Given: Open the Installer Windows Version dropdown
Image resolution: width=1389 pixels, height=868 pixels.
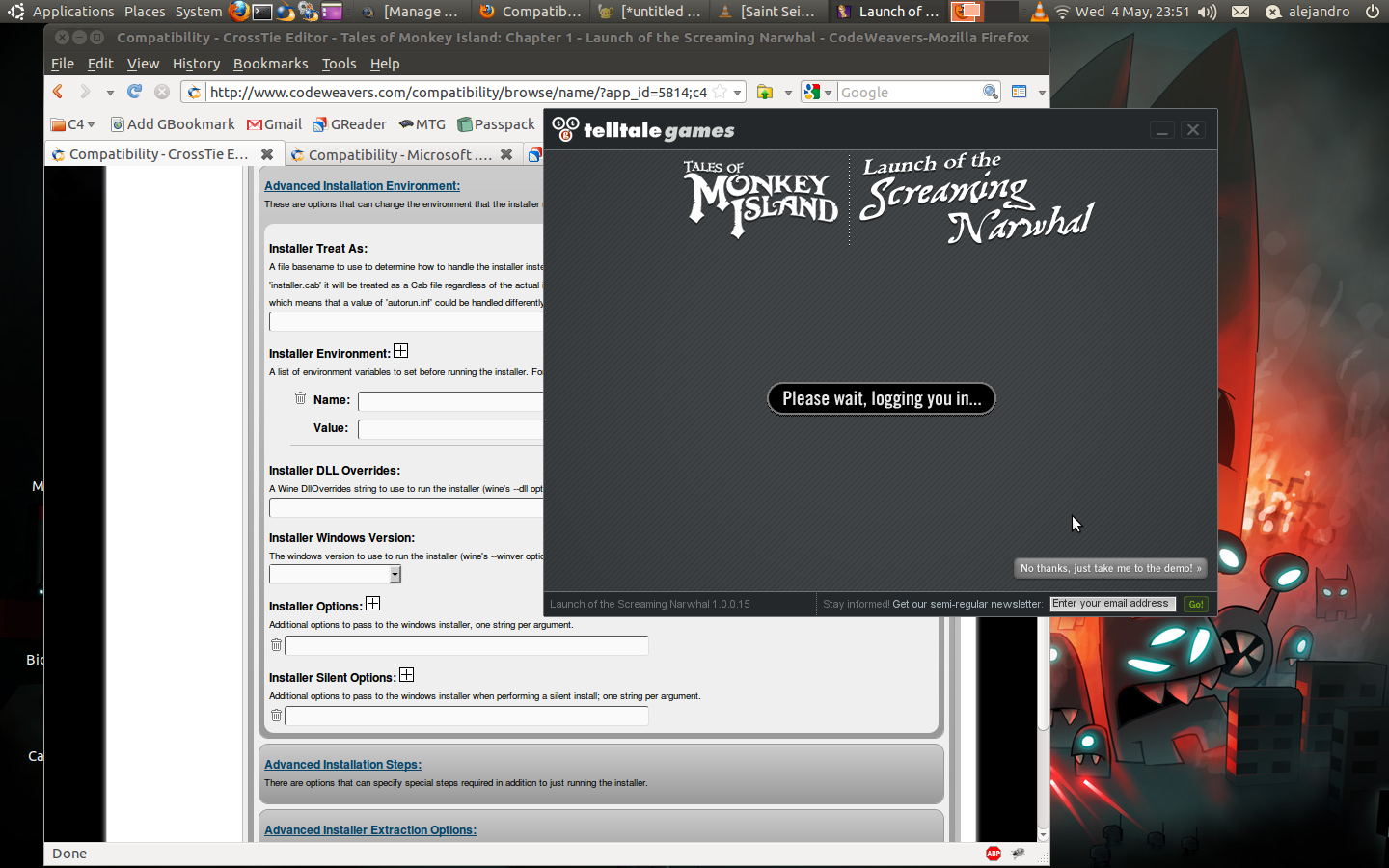Looking at the screenshot, I should pos(395,574).
